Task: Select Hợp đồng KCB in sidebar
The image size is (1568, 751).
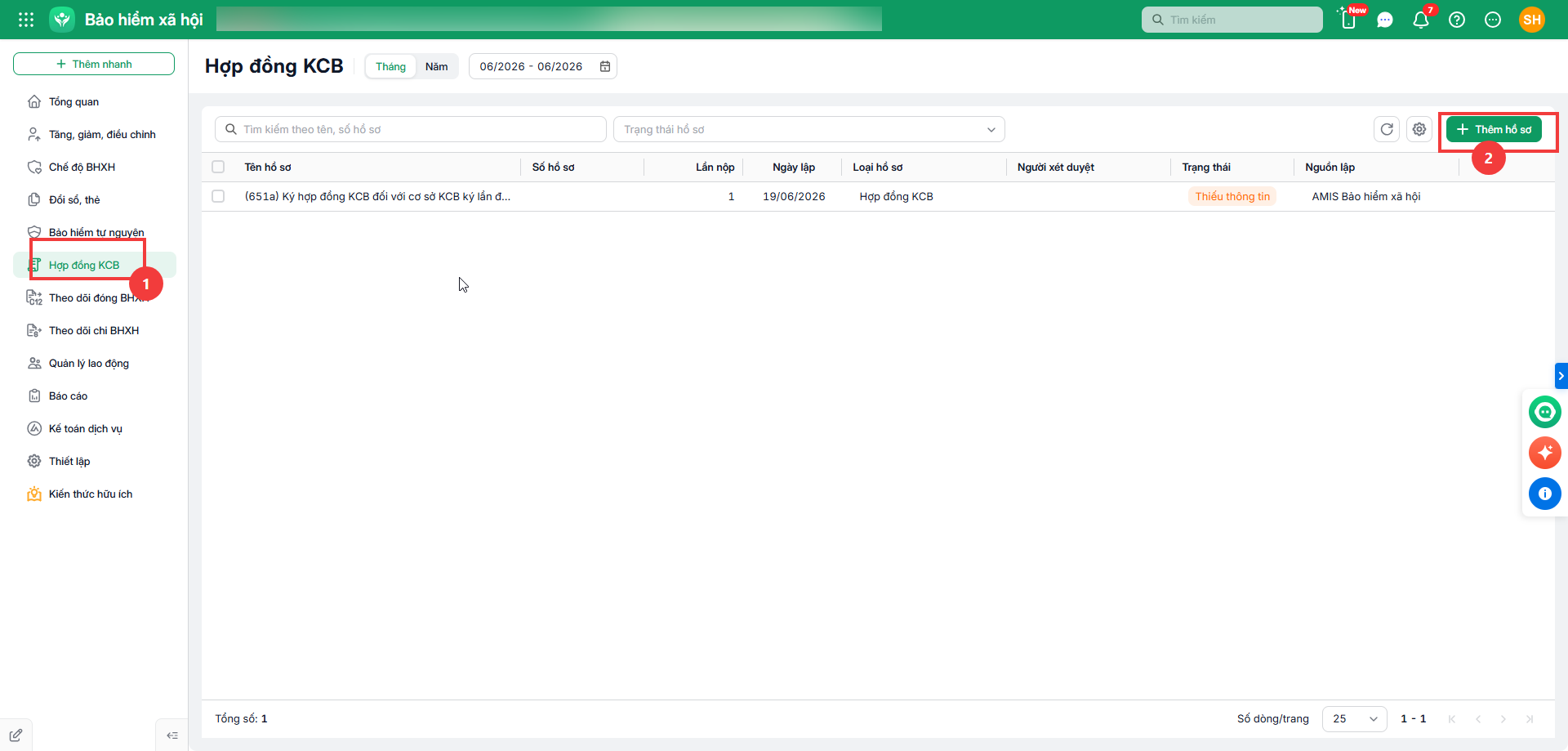Action: click(x=94, y=265)
